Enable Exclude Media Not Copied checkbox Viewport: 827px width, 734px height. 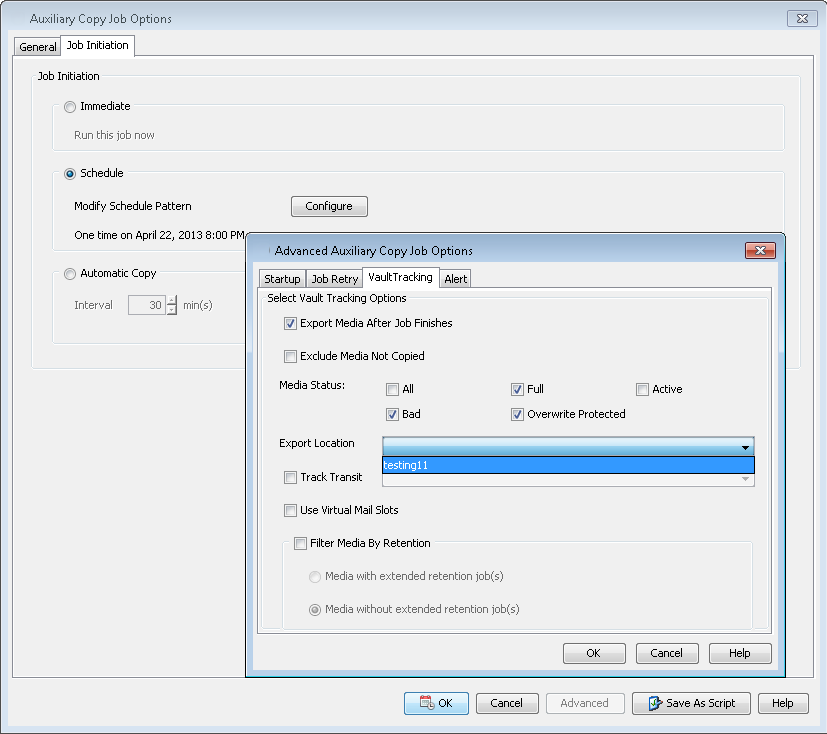click(x=291, y=356)
